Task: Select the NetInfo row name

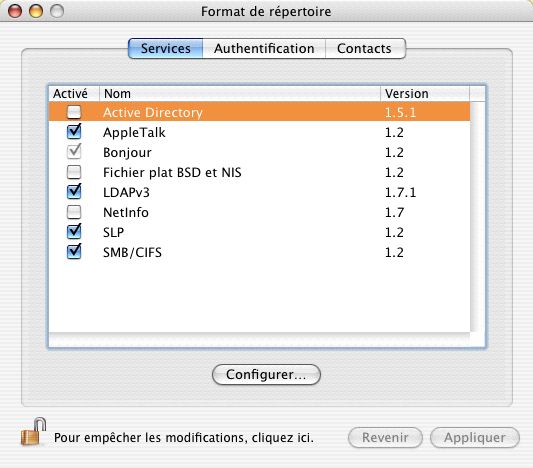Action: click(x=126, y=212)
